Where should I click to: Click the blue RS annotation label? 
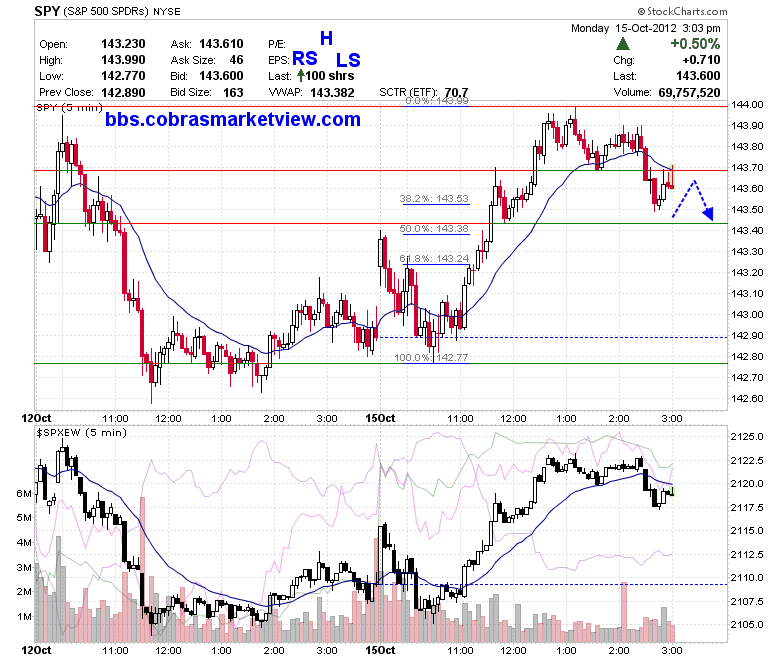pos(304,59)
